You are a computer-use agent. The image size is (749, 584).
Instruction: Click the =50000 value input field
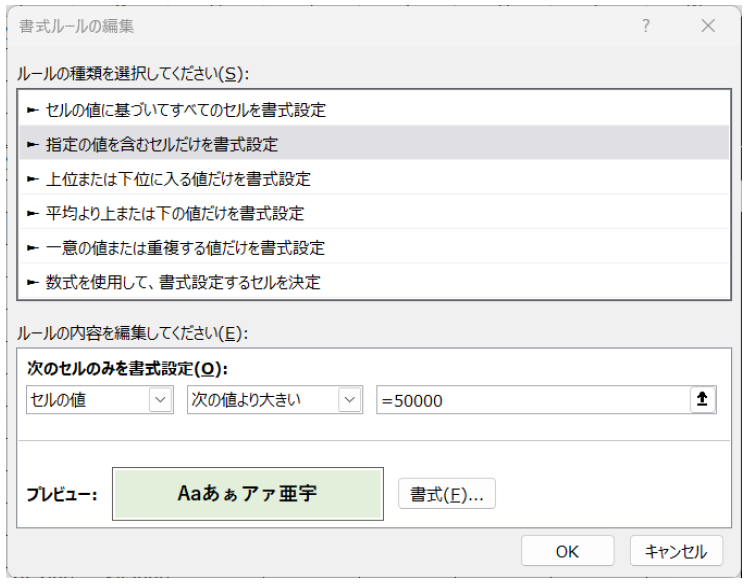(530, 400)
